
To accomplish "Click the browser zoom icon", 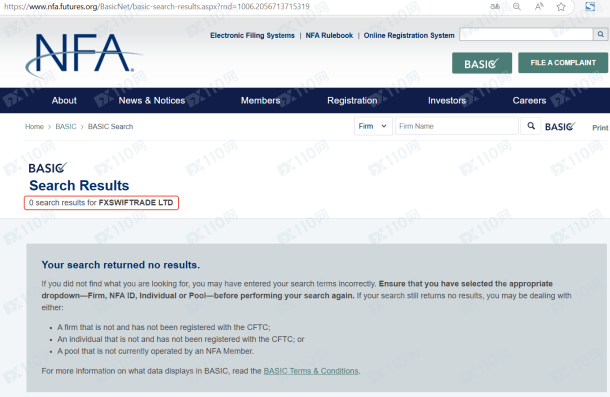I will click(x=517, y=7).
